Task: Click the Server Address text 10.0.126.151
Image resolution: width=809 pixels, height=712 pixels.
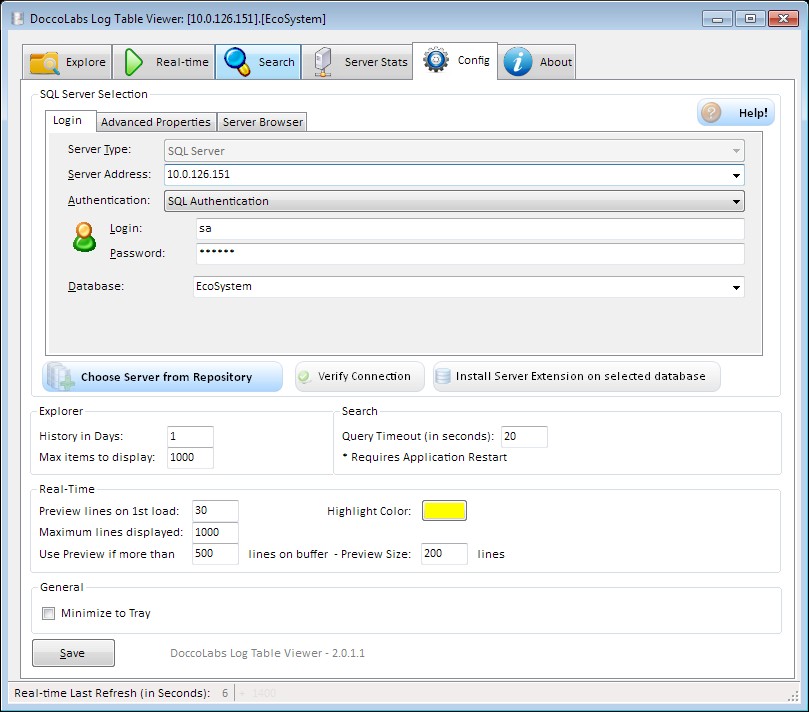Action: [199, 174]
